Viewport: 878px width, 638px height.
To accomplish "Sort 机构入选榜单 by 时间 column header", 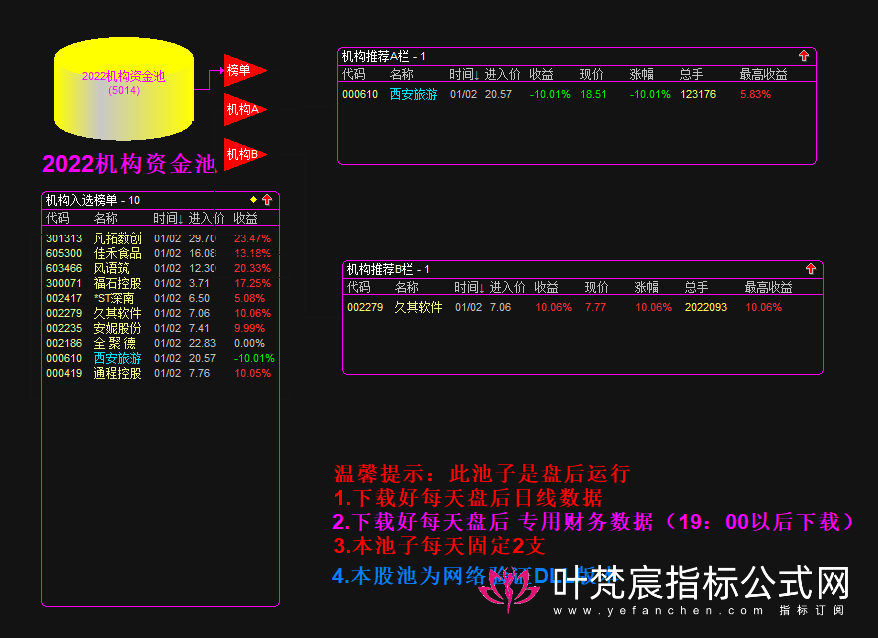I will point(168,218).
